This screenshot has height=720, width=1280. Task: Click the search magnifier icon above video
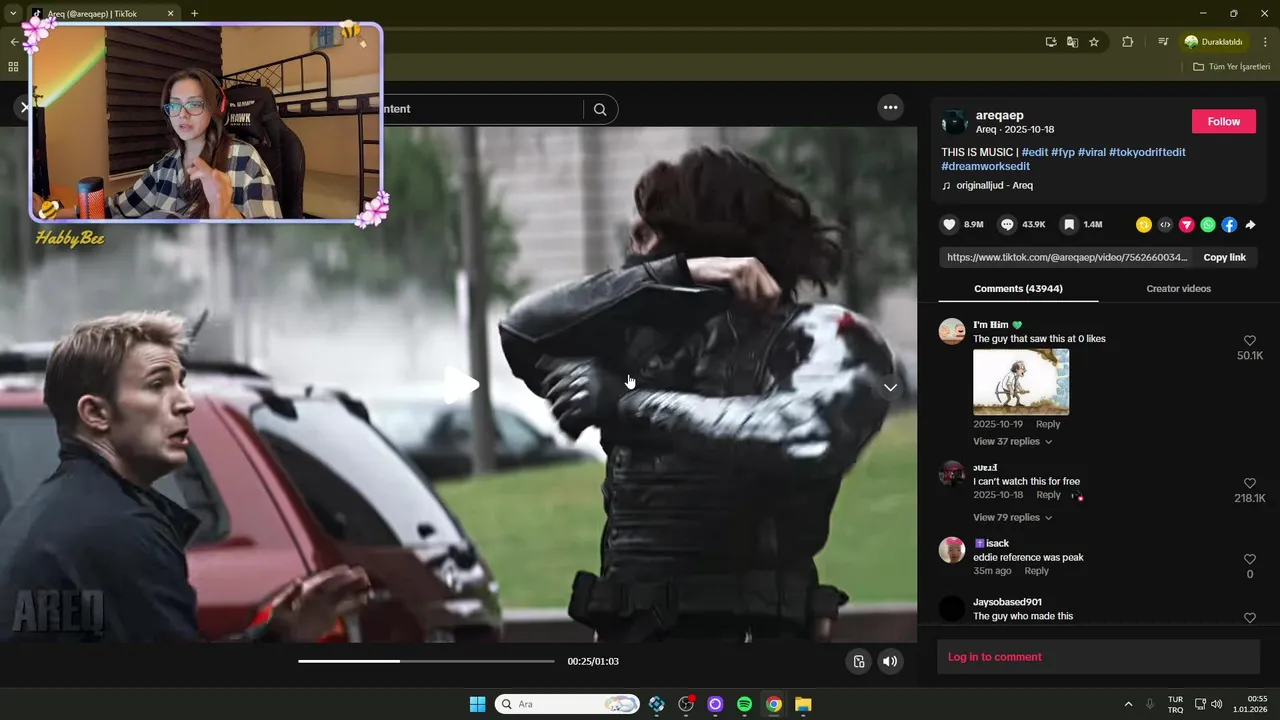click(600, 109)
